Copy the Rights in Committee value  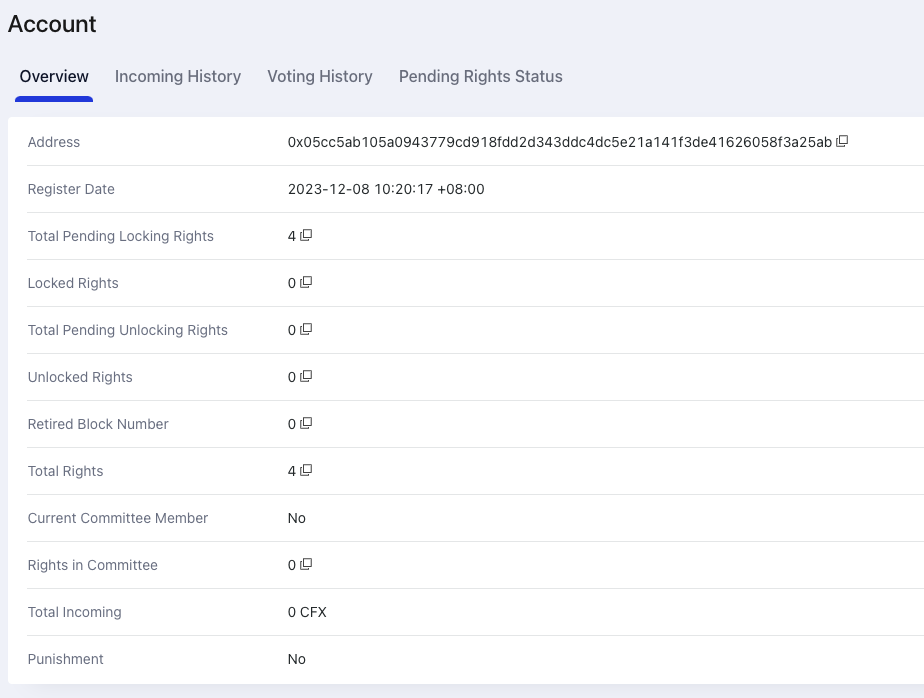coord(306,564)
